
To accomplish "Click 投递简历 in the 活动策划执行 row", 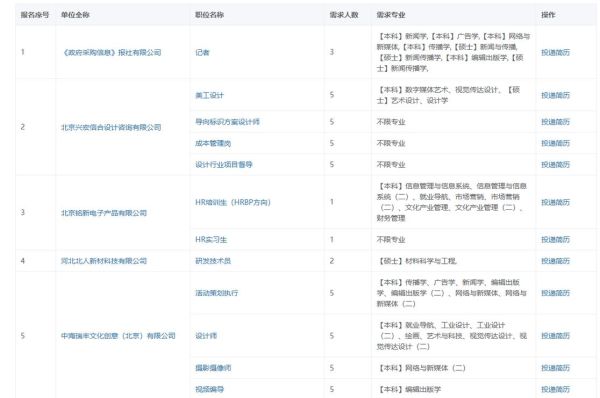I will click(x=555, y=294).
